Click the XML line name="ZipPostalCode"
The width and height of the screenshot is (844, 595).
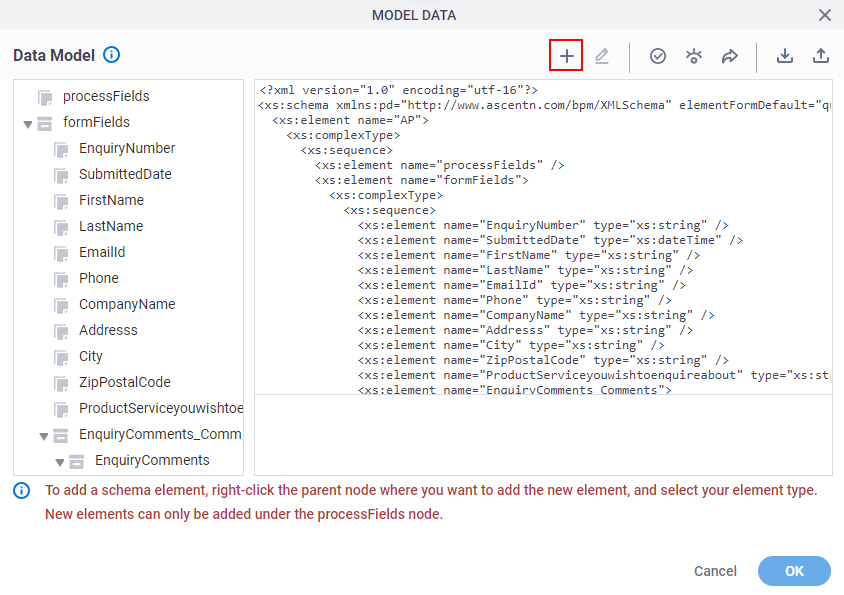(543, 360)
